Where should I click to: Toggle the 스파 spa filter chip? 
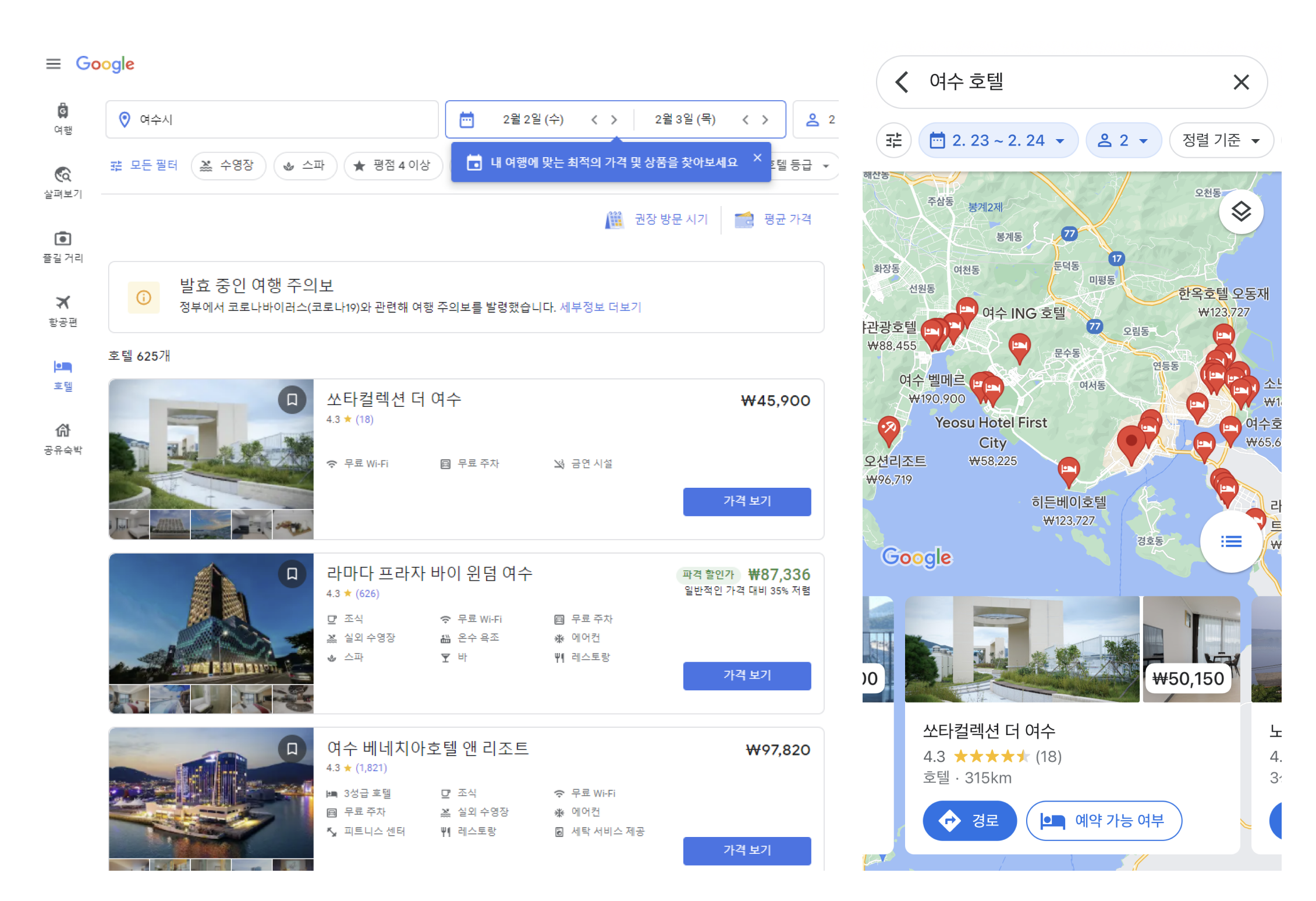(305, 166)
